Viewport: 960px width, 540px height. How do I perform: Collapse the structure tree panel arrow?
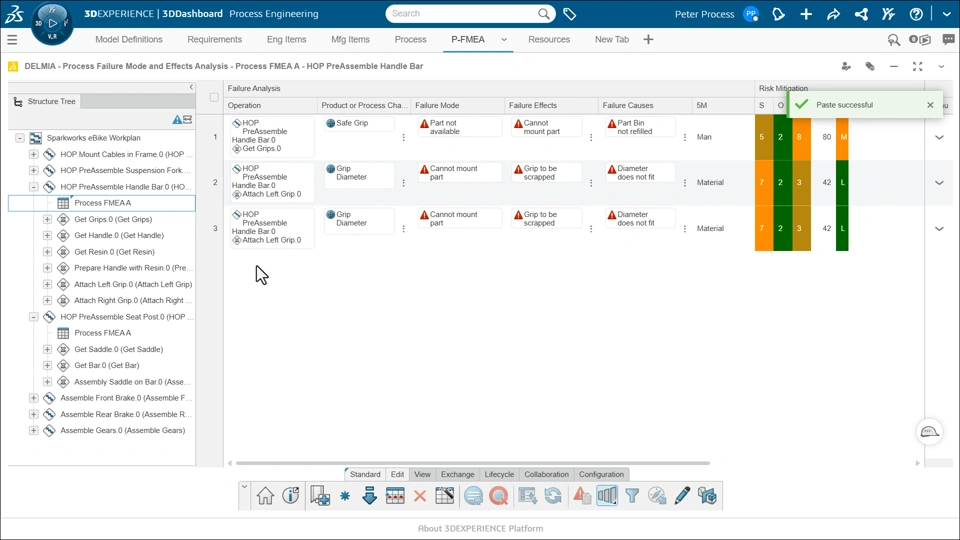(x=191, y=88)
